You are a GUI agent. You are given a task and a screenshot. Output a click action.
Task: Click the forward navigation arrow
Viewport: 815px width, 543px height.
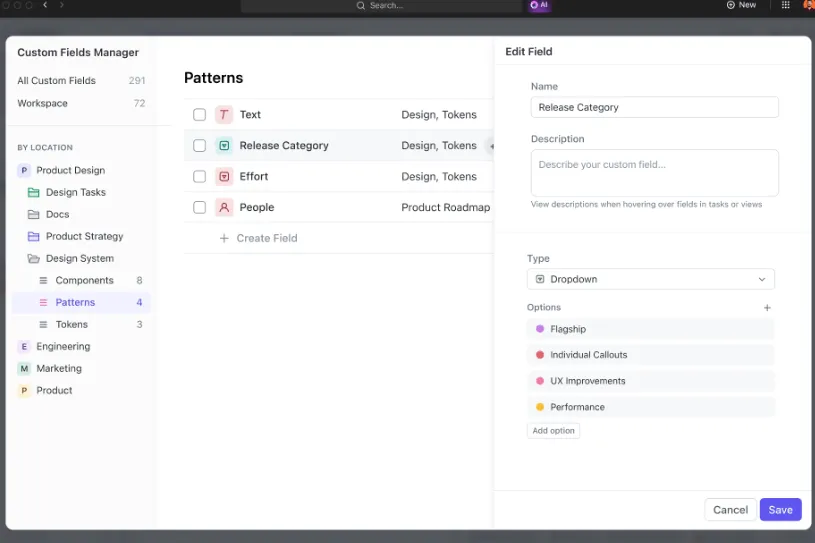click(x=61, y=5)
